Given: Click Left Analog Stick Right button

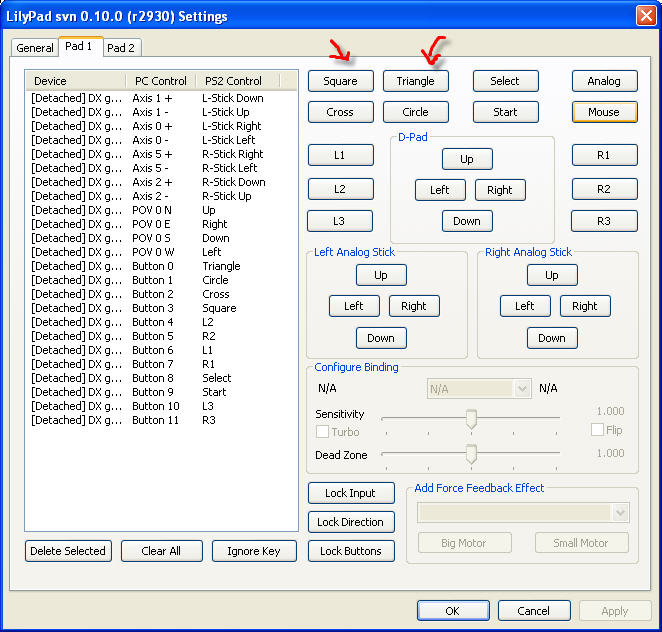Looking at the screenshot, I should 414,306.
